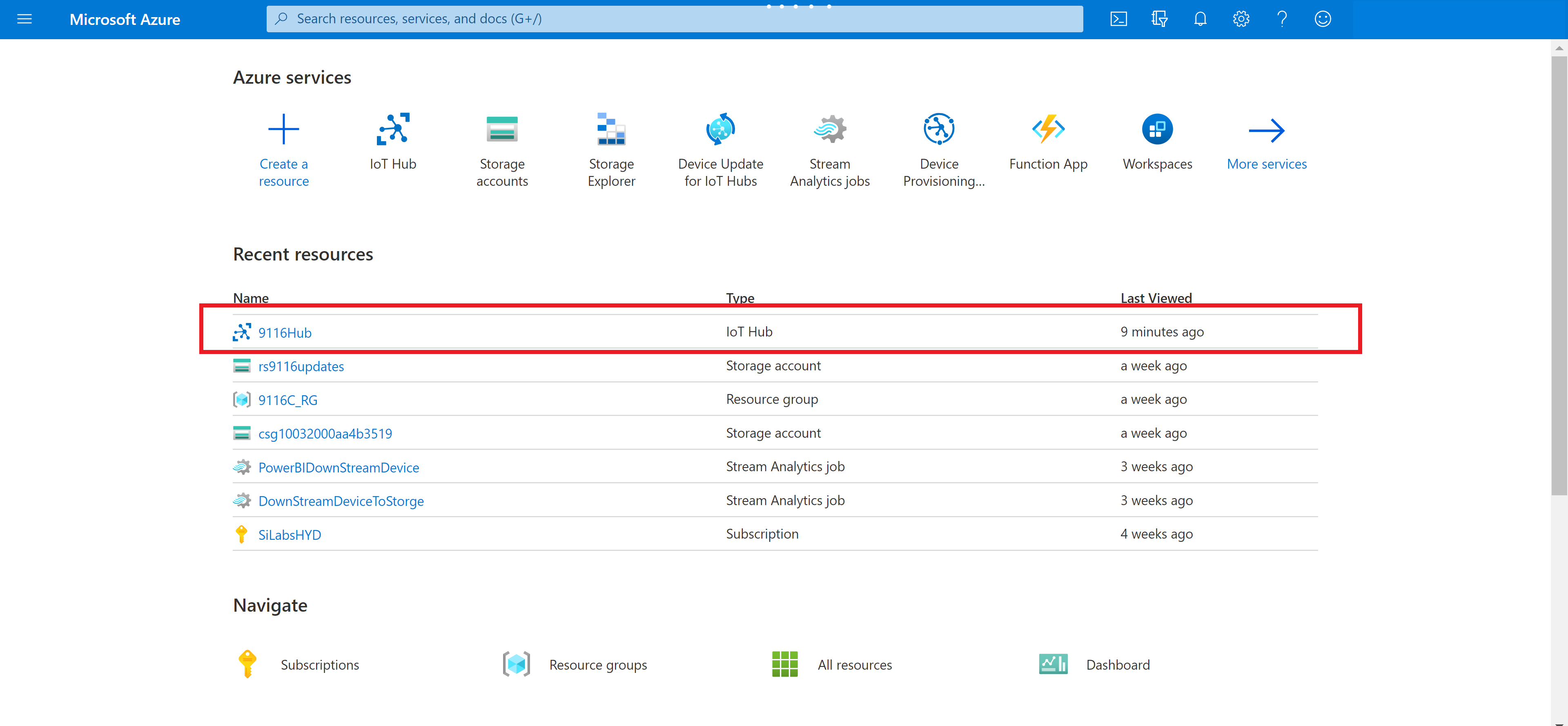Launch the Storage Explorer service icon
Screen dimensions: 1568x726
point(611,129)
